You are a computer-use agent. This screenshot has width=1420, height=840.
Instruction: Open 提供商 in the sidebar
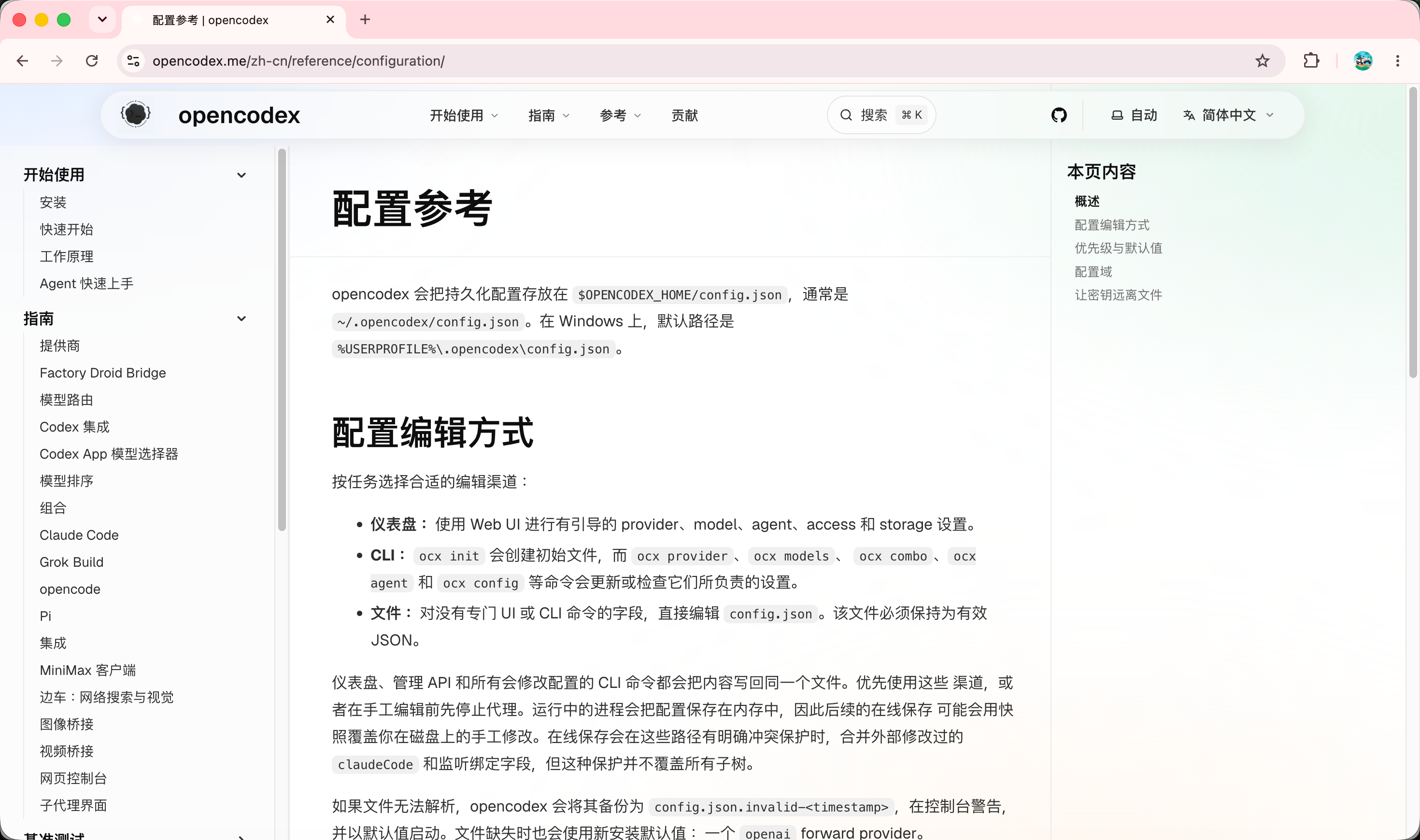tap(59, 346)
